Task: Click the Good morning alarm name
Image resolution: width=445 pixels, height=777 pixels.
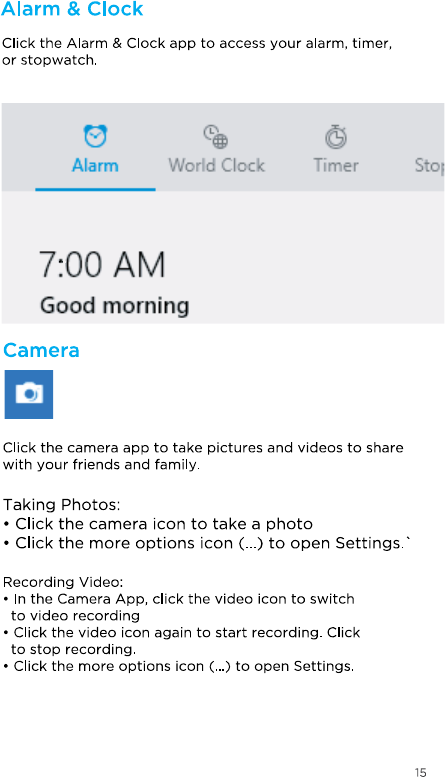Action: click(x=114, y=306)
